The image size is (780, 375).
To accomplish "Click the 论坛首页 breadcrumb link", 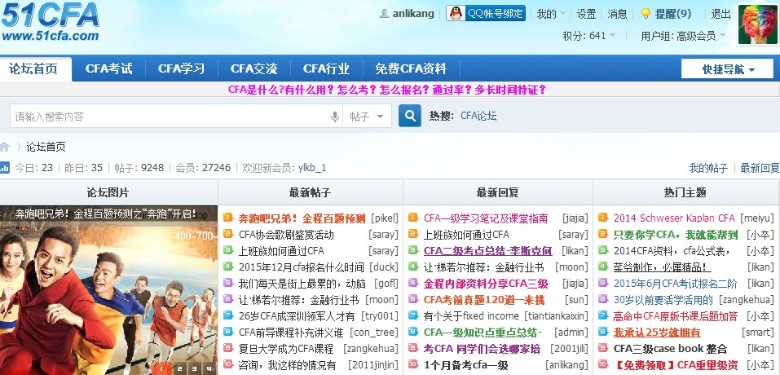I will point(46,147).
